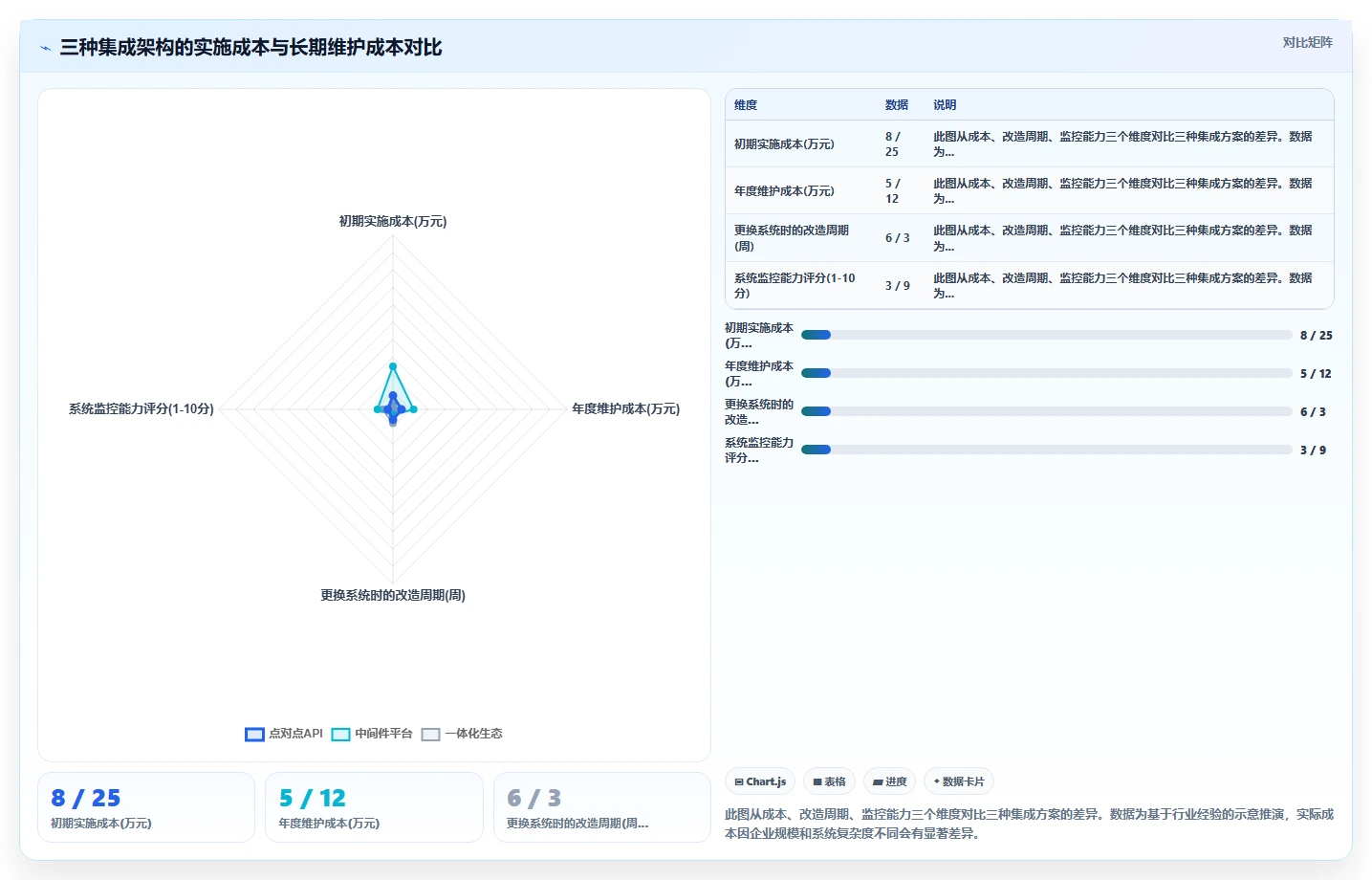
Task: Select the 6 / 3 data card
Action: 601,807
